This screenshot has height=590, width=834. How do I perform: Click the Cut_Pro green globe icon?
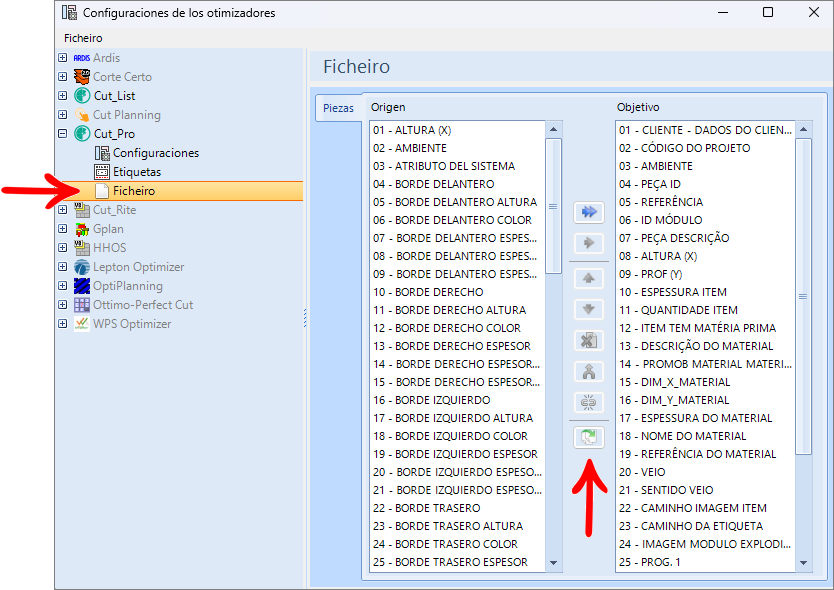(x=81, y=134)
